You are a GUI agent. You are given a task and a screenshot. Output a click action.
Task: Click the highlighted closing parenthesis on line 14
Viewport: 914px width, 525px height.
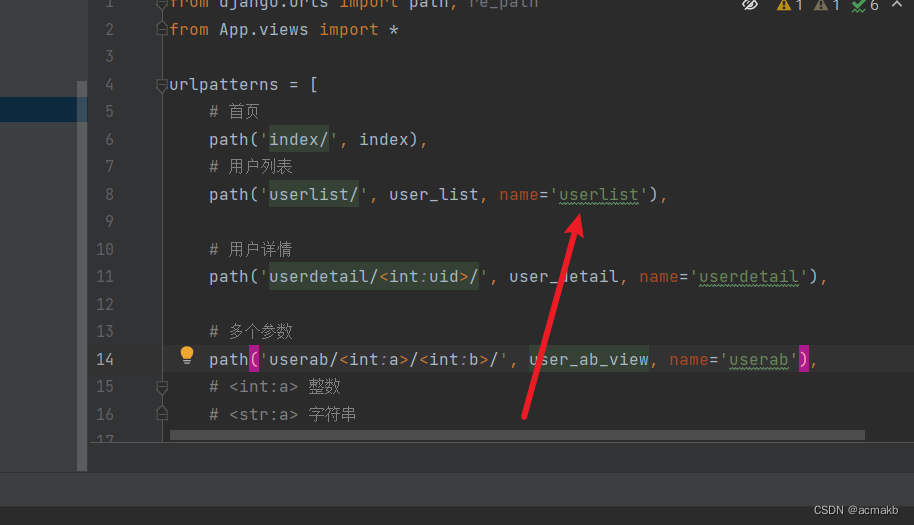tap(804, 360)
